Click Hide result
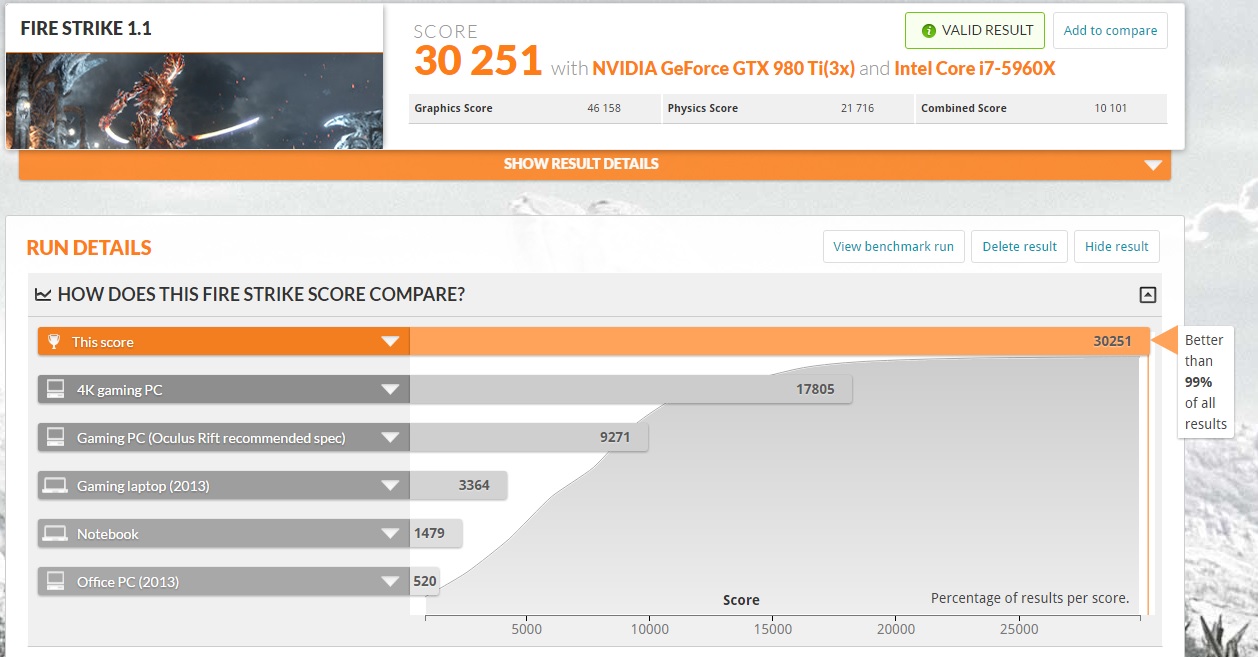1258x657 pixels. 1116,246
